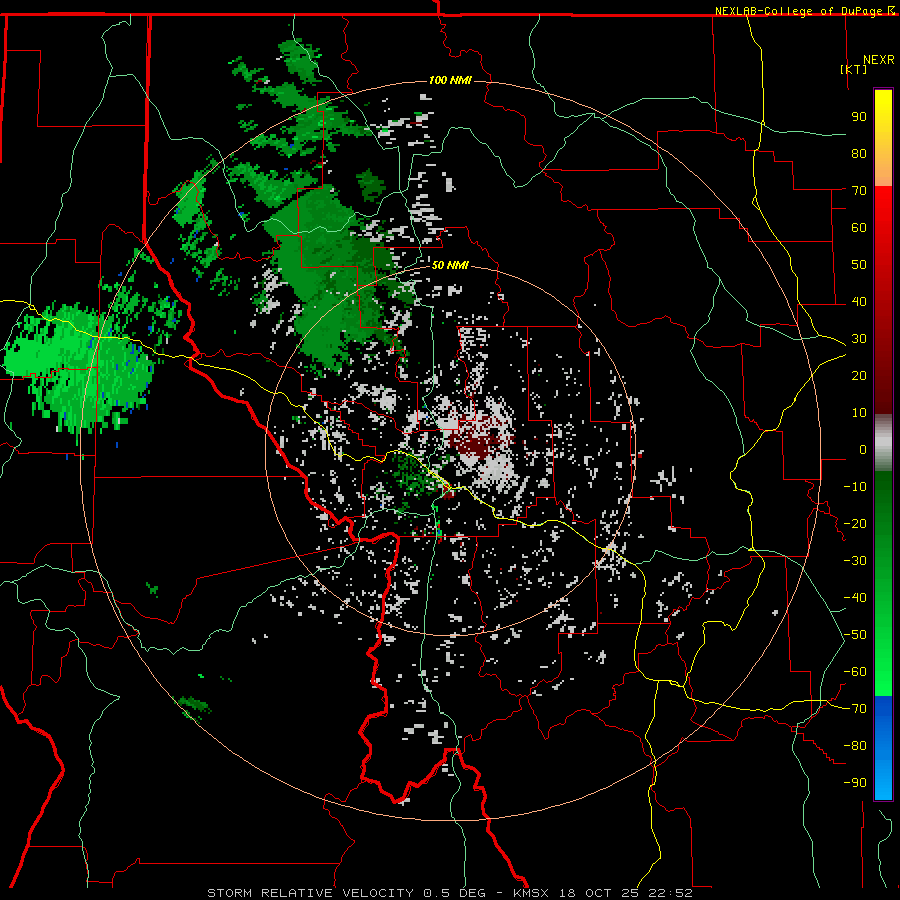Image resolution: width=900 pixels, height=900 pixels.
Task: Click the NEXR label above the scale
Action: click(x=879, y=60)
